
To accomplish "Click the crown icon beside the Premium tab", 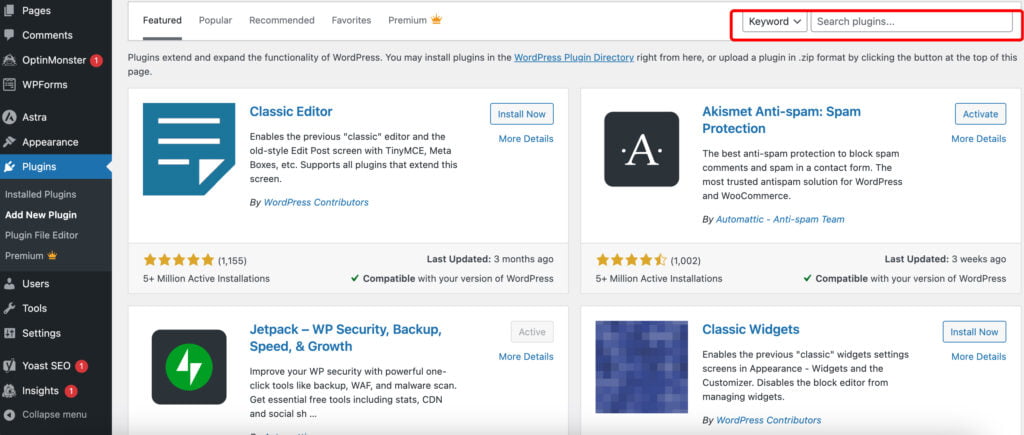I will (436, 20).
